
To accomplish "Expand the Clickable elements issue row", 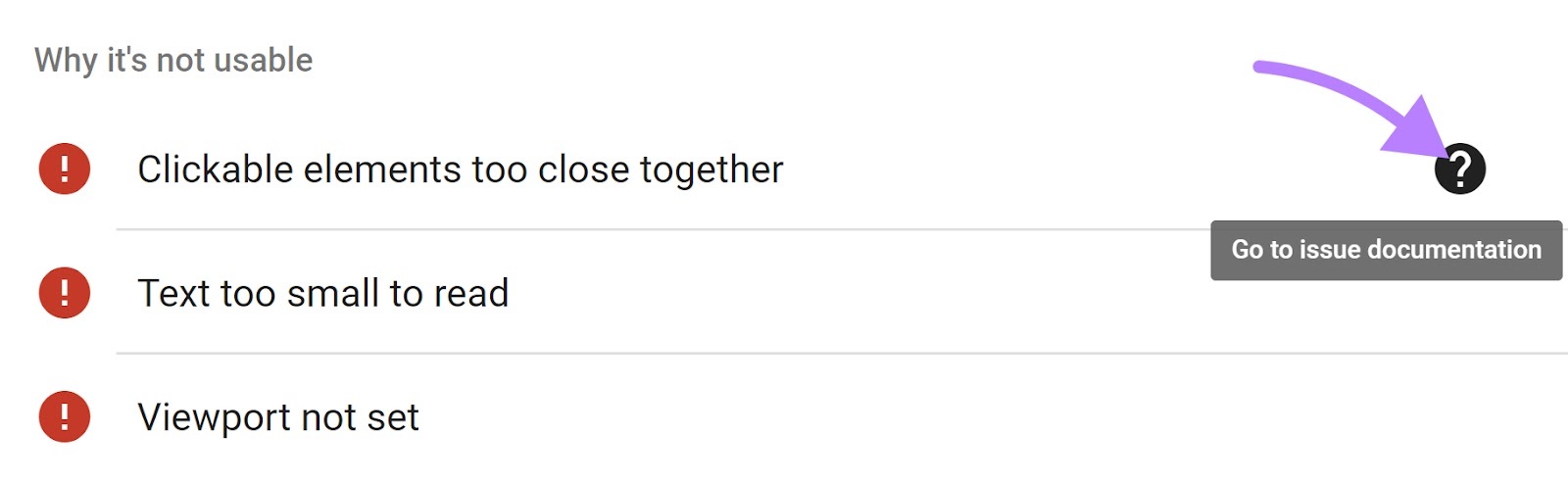I will tap(784, 169).
